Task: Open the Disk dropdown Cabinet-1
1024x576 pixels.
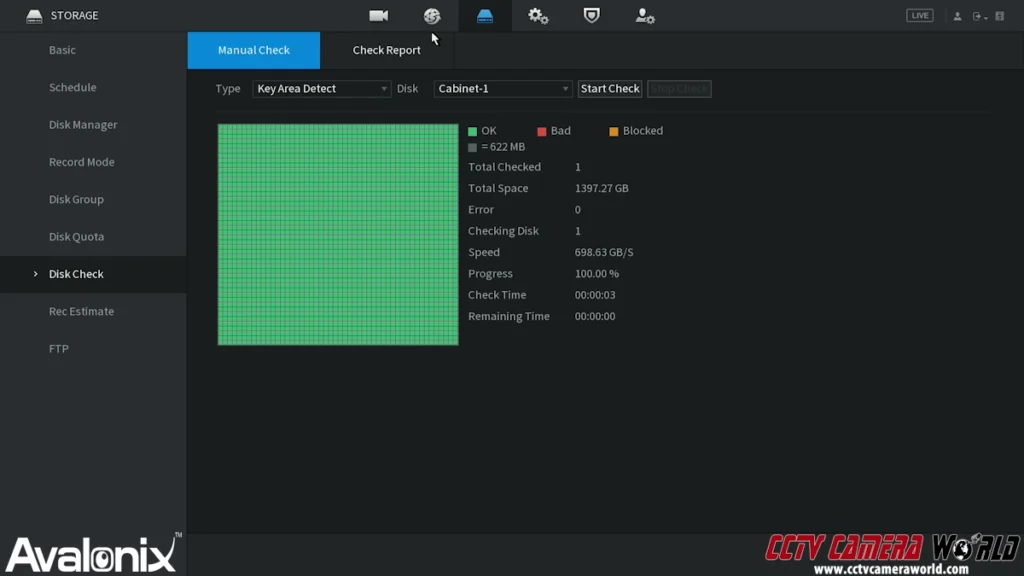Action: pyautogui.click(x=503, y=89)
